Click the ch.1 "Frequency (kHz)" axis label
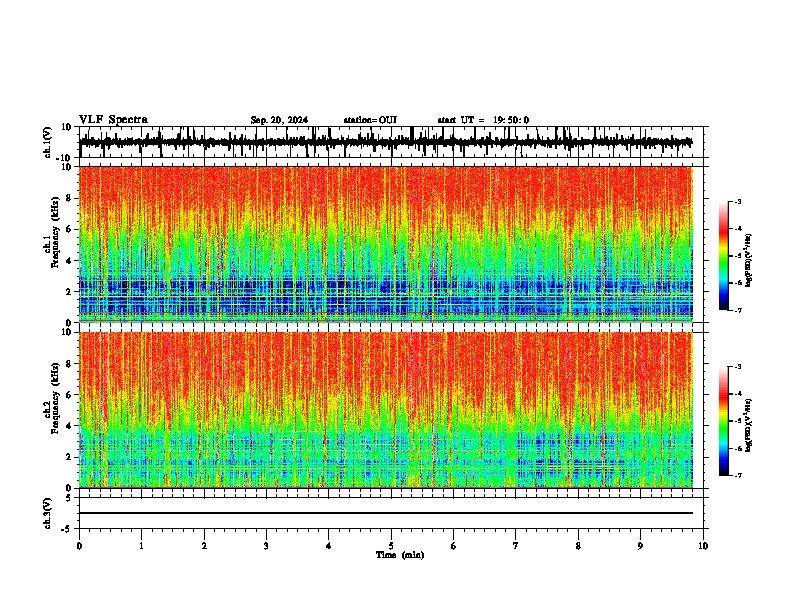Viewport: 792px width, 612px height. point(56,233)
